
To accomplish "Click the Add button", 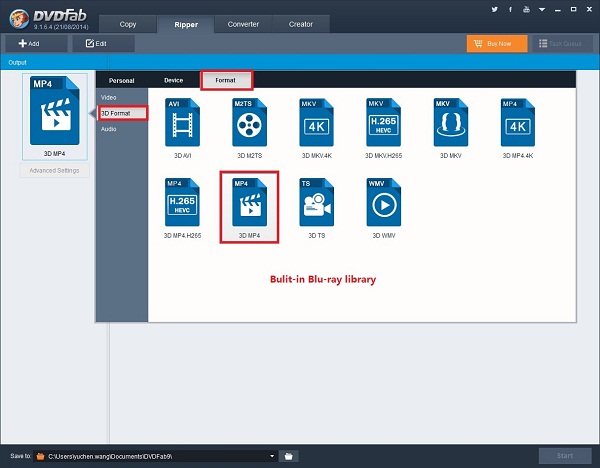I will 36,44.
